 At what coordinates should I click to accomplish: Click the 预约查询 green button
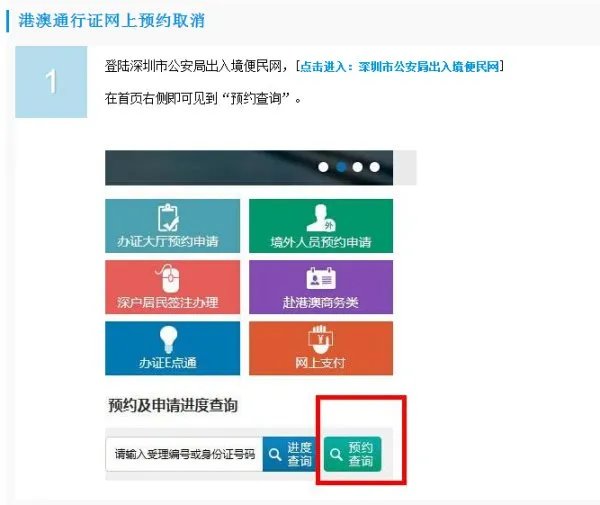tap(352, 454)
